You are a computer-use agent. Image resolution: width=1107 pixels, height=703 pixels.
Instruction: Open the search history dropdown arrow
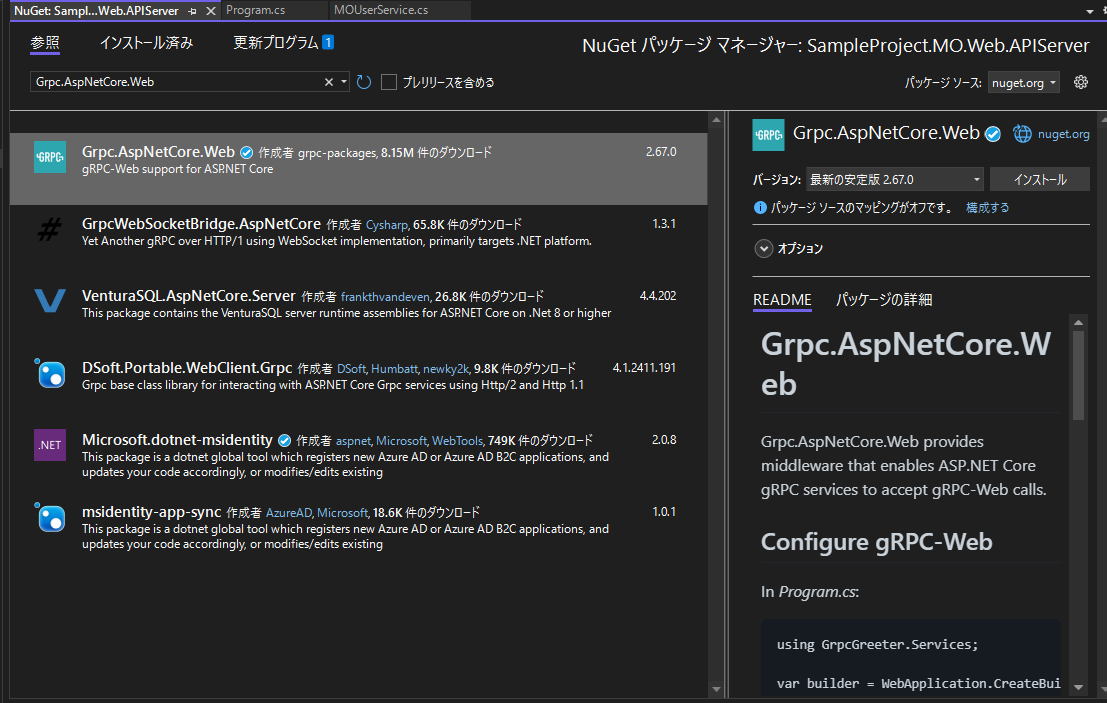point(344,82)
